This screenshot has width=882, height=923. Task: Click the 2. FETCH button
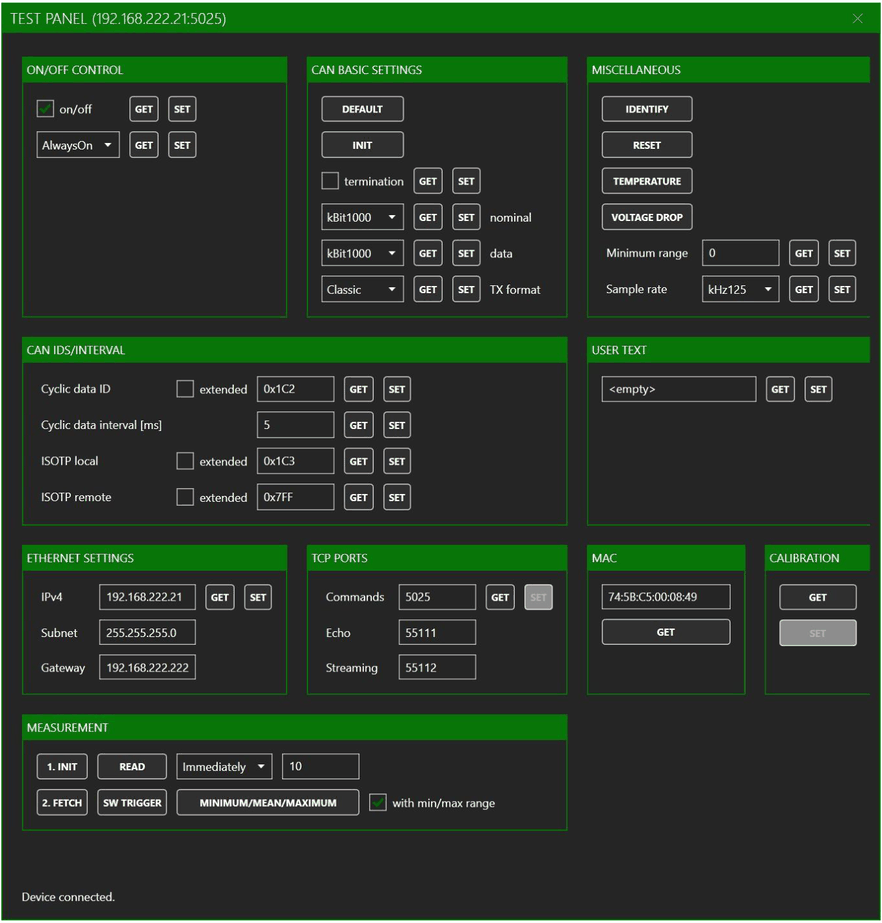62,802
